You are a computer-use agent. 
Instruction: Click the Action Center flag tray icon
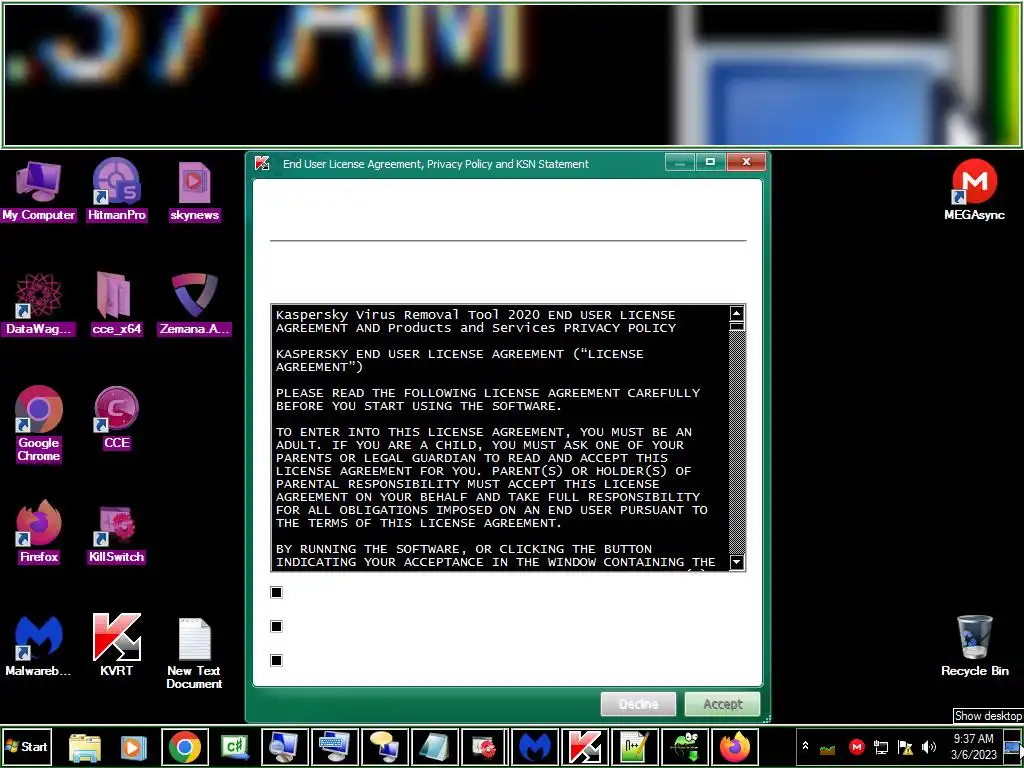point(905,746)
